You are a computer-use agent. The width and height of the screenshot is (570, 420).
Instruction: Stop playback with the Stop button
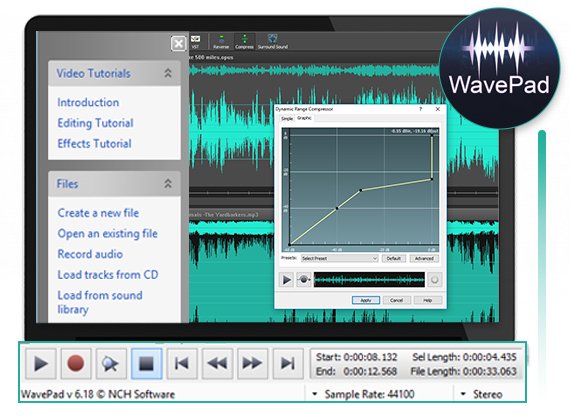click(146, 363)
